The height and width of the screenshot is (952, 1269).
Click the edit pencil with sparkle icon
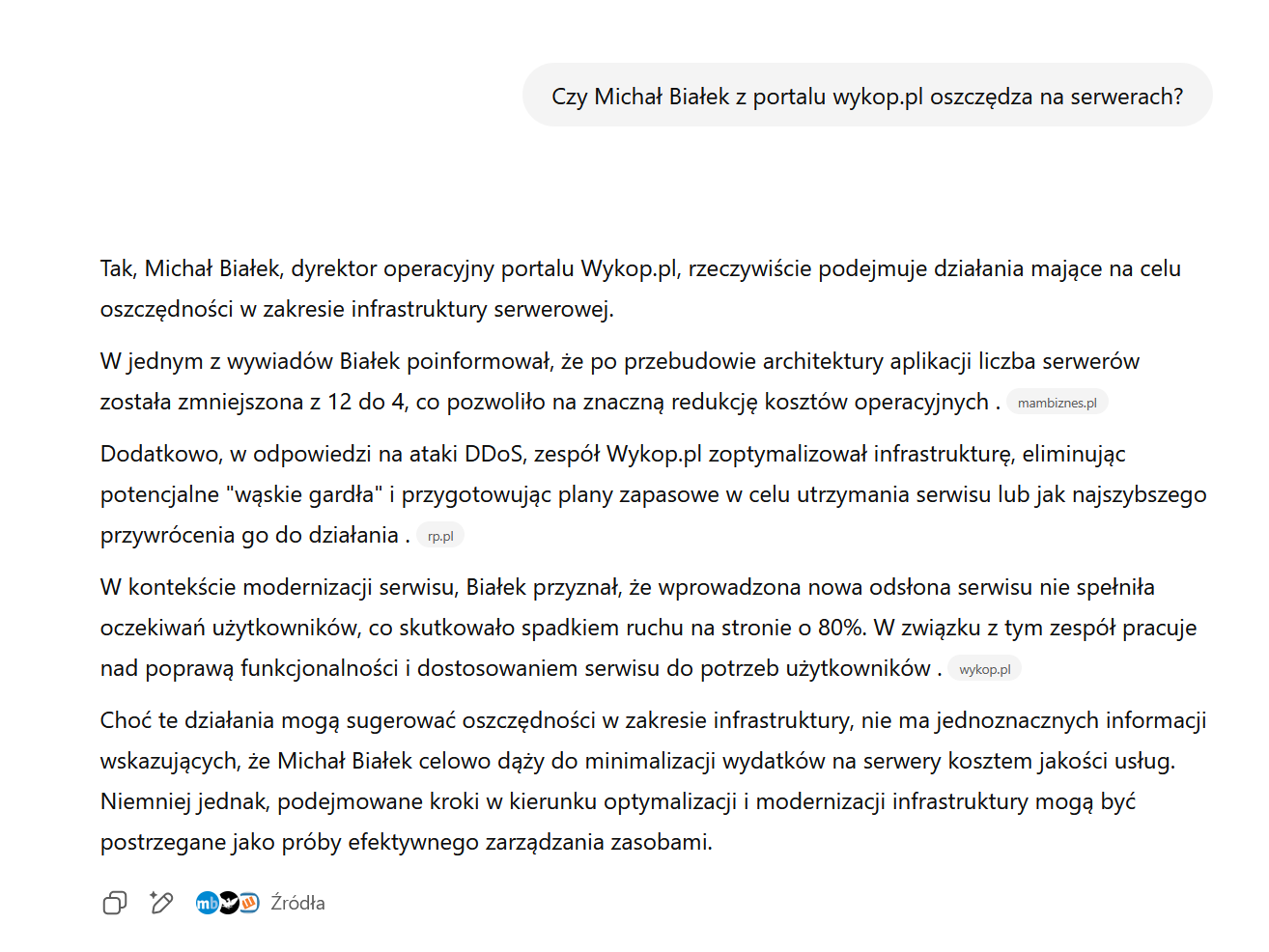(x=161, y=903)
